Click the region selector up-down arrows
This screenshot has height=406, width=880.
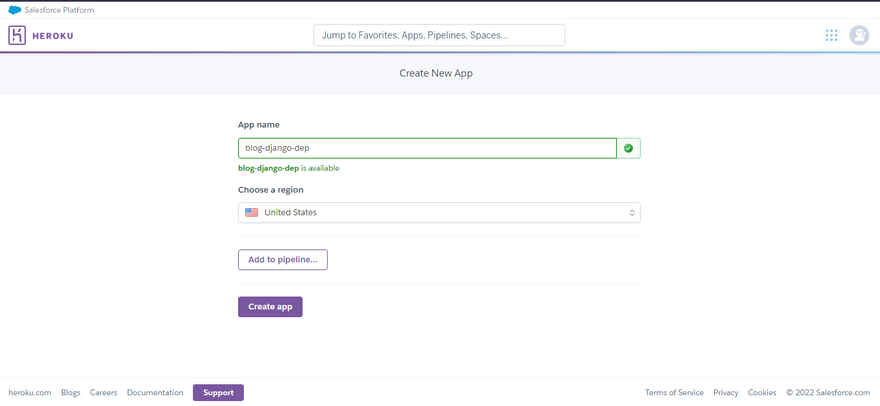632,213
